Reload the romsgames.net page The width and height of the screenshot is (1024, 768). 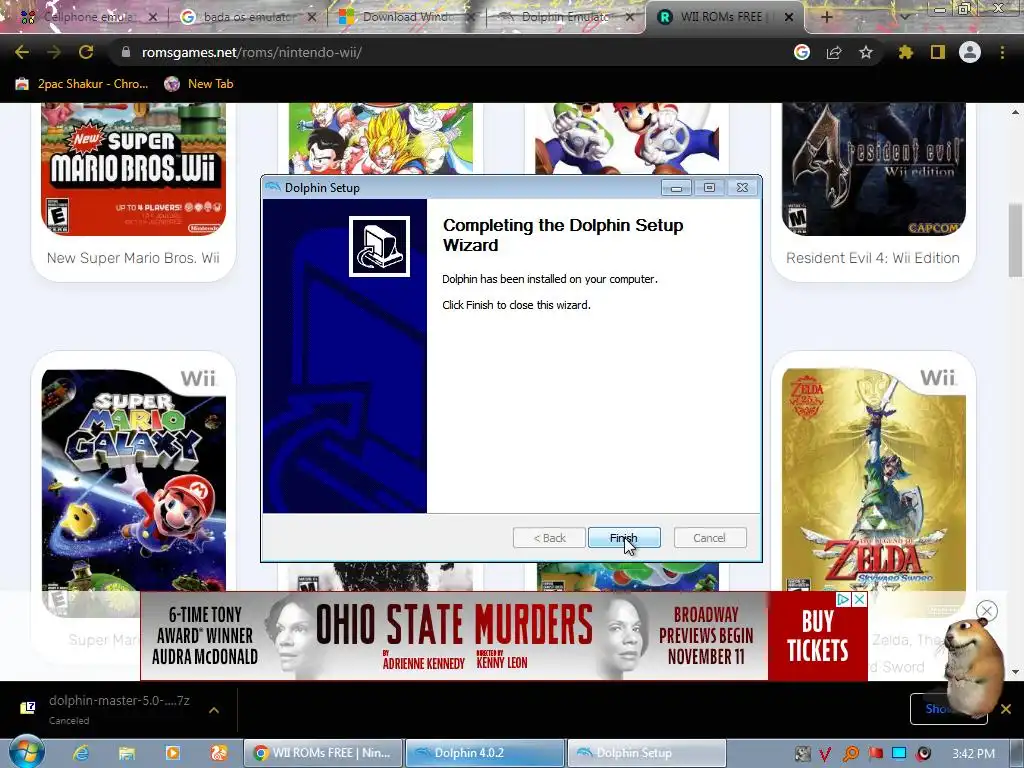coord(86,52)
